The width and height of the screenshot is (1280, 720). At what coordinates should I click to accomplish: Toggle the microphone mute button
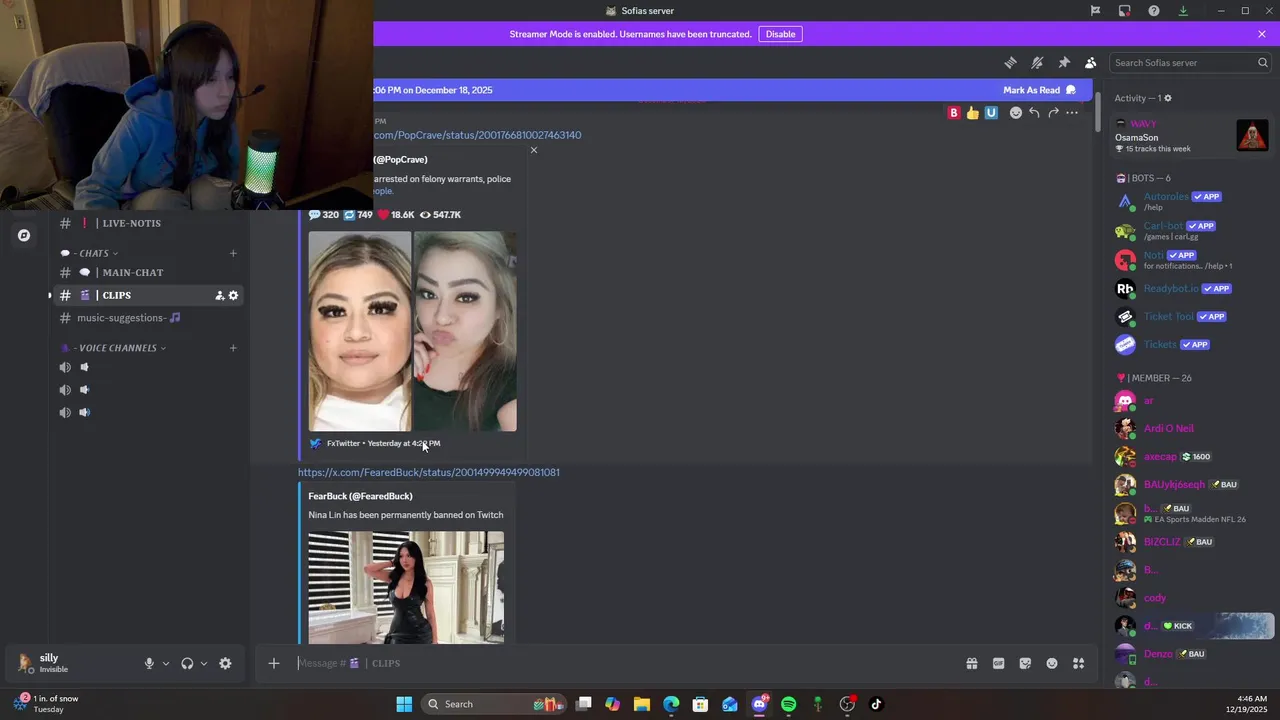pos(149,663)
